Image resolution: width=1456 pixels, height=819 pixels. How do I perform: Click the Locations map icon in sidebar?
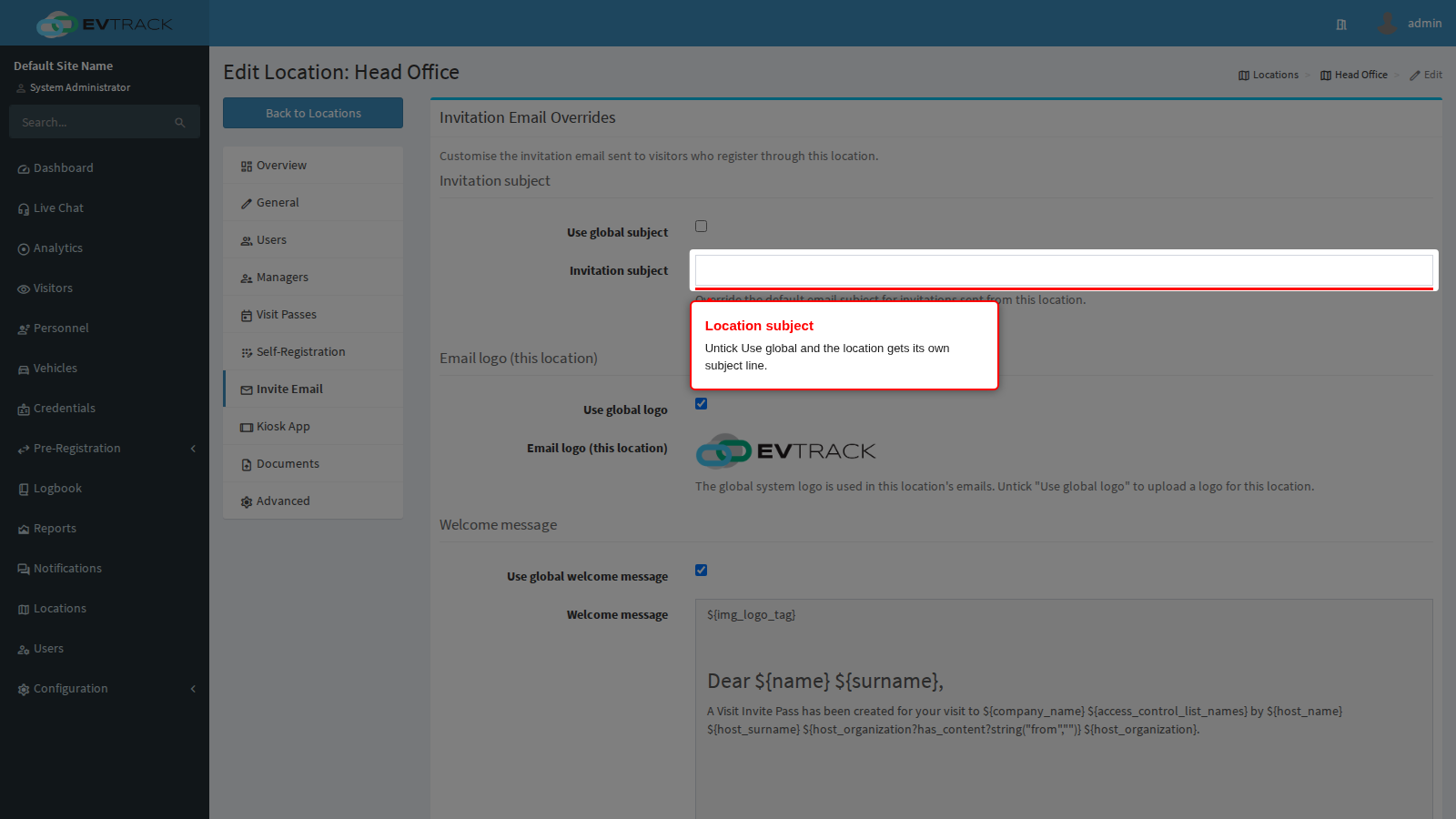[x=24, y=610]
